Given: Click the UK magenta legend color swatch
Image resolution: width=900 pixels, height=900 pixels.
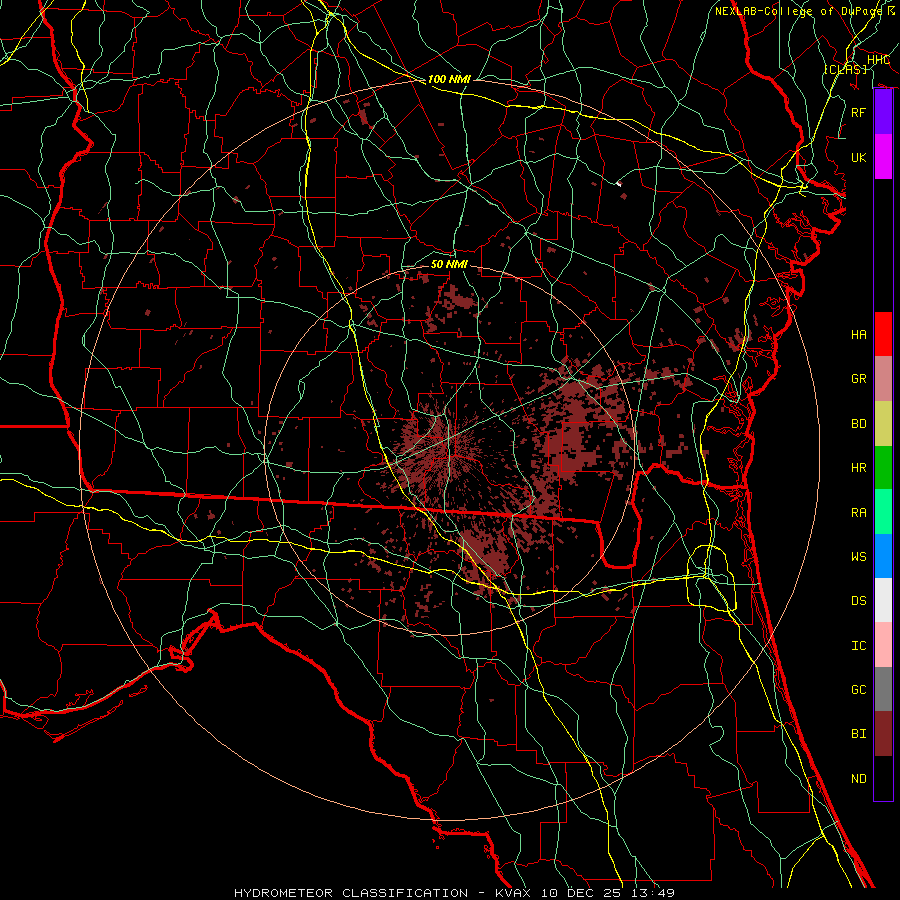Looking at the screenshot, I should pyautogui.click(x=883, y=157).
